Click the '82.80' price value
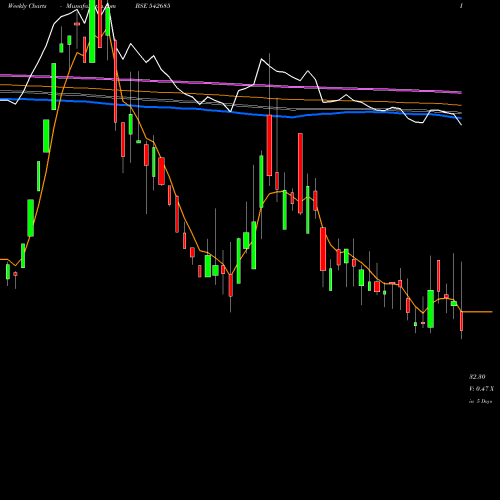This screenshot has width=500, height=500. pos(477,377)
